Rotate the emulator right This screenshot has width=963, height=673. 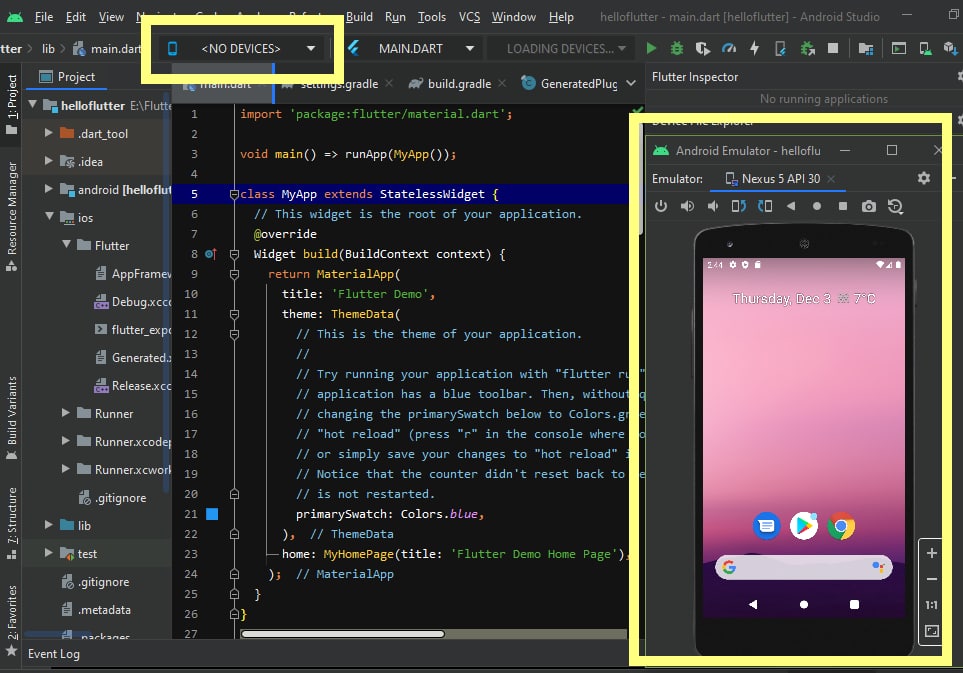tap(765, 206)
